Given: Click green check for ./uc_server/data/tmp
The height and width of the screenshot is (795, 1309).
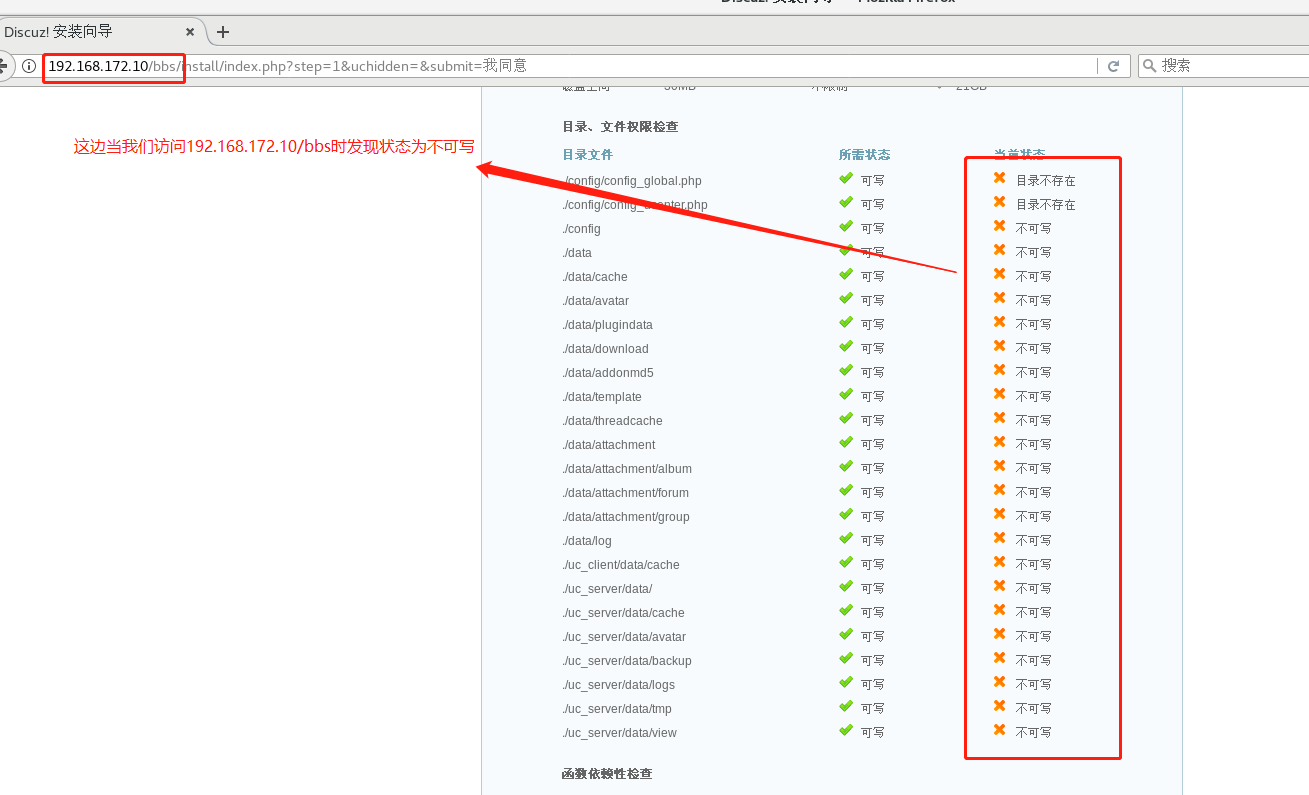Looking at the screenshot, I should coord(846,706).
